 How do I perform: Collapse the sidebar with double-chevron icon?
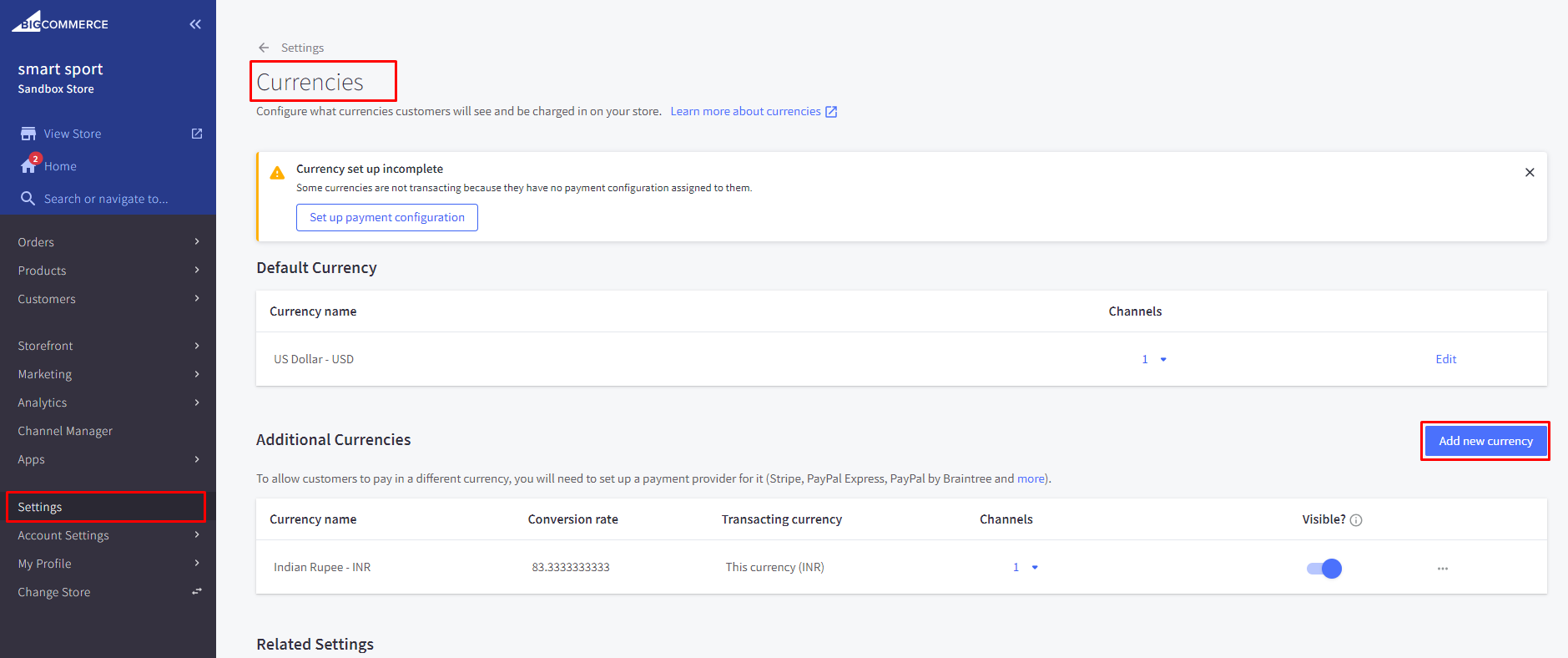click(195, 24)
